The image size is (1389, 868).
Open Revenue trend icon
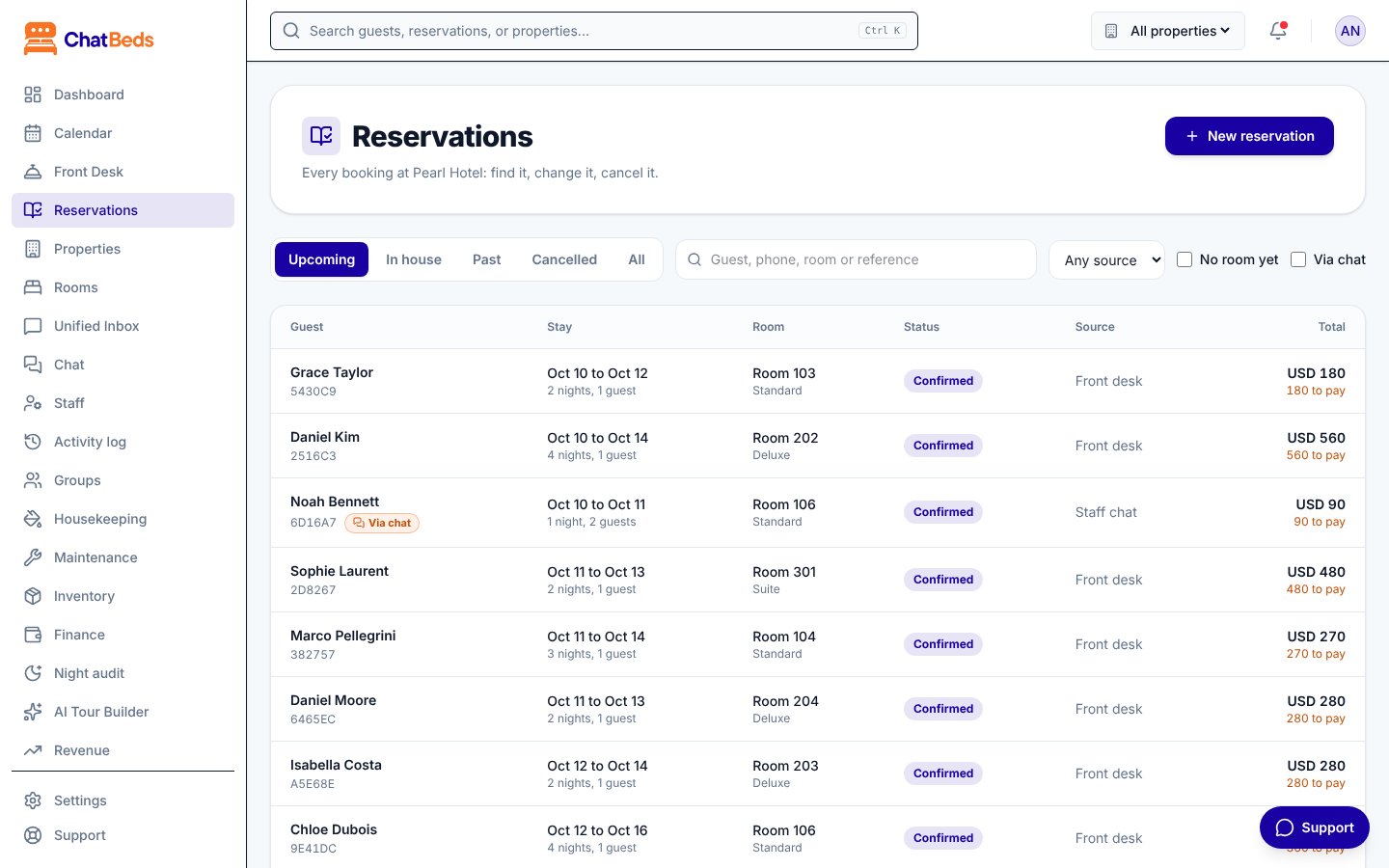point(33,750)
